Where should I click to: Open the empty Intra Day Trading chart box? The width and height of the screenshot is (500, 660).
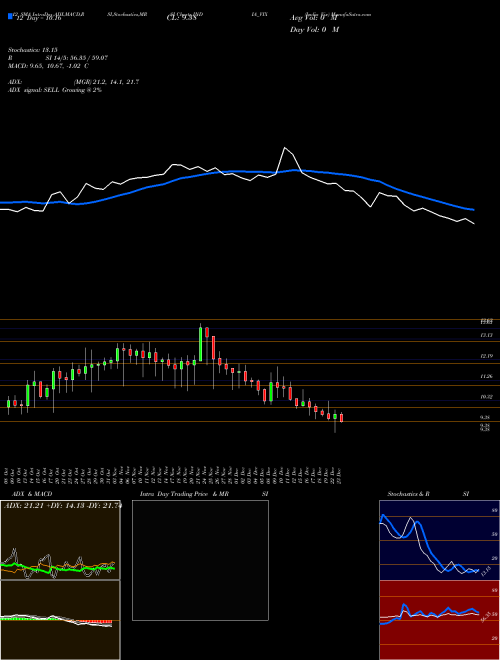tap(200, 560)
